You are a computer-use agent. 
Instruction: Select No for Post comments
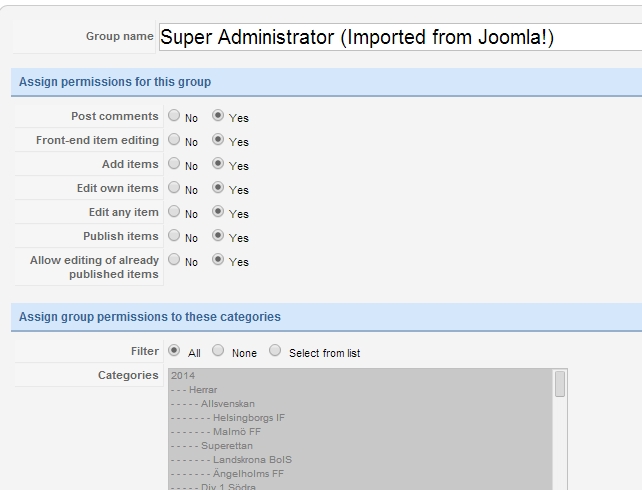point(174,115)
